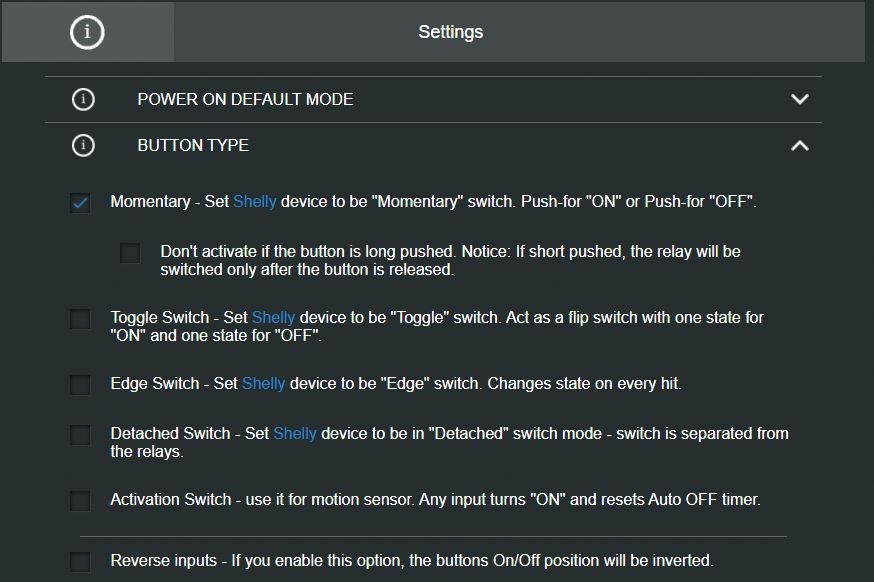874x582 pixels.
Task: Collapse the Button Type section chevron
Action: point(799,146)
